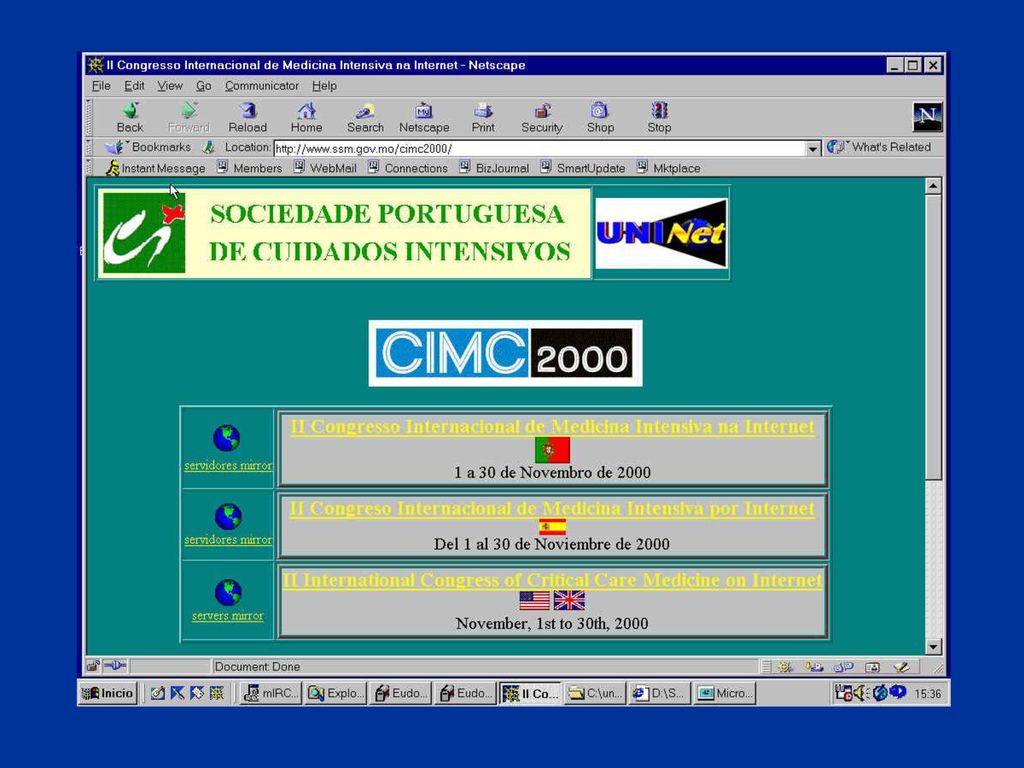
Task: Open Newsgroups from the component bar
Action: pos(843,667)
